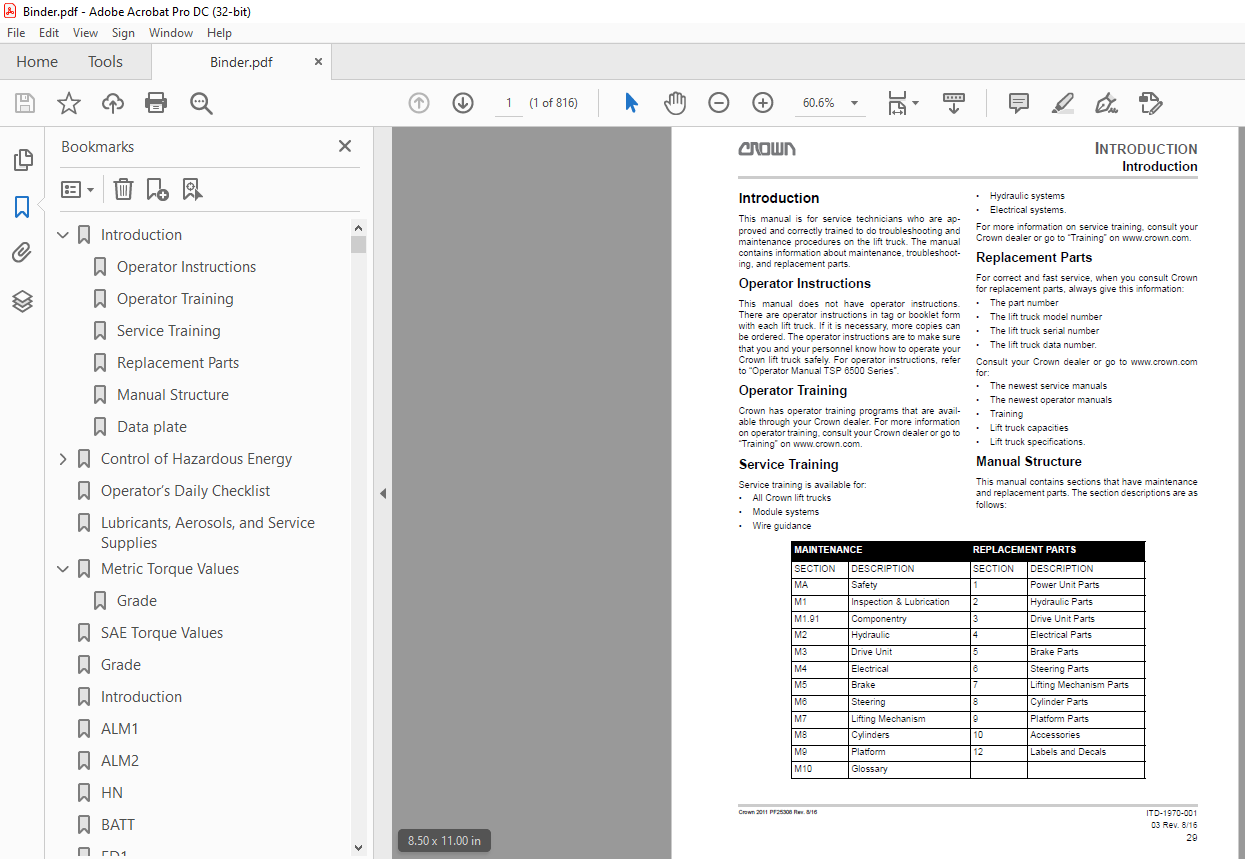The width and height of the screenshot is (1245, 859).
Task: Zoom in with the plus button
Action: tap(763, 103)
